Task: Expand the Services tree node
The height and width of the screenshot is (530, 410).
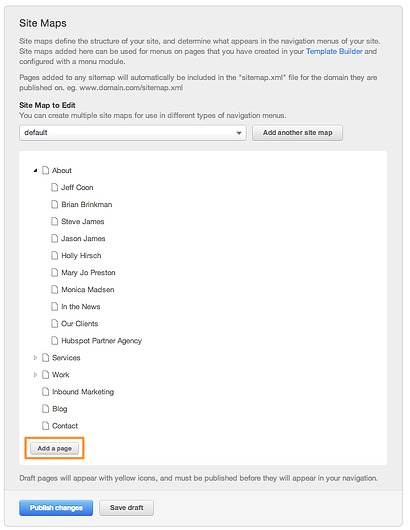Action: click(x=35, y=358)
